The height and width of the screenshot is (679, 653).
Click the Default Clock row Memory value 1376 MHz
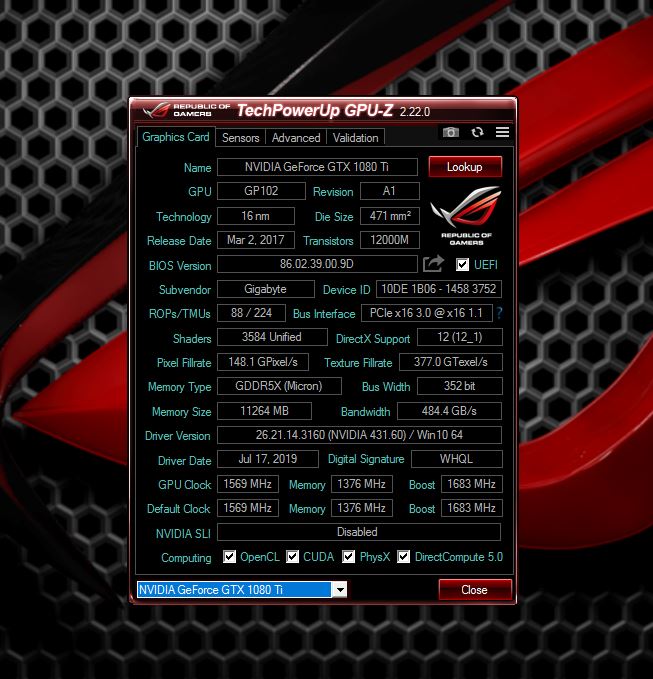click(x=362, y=508)
